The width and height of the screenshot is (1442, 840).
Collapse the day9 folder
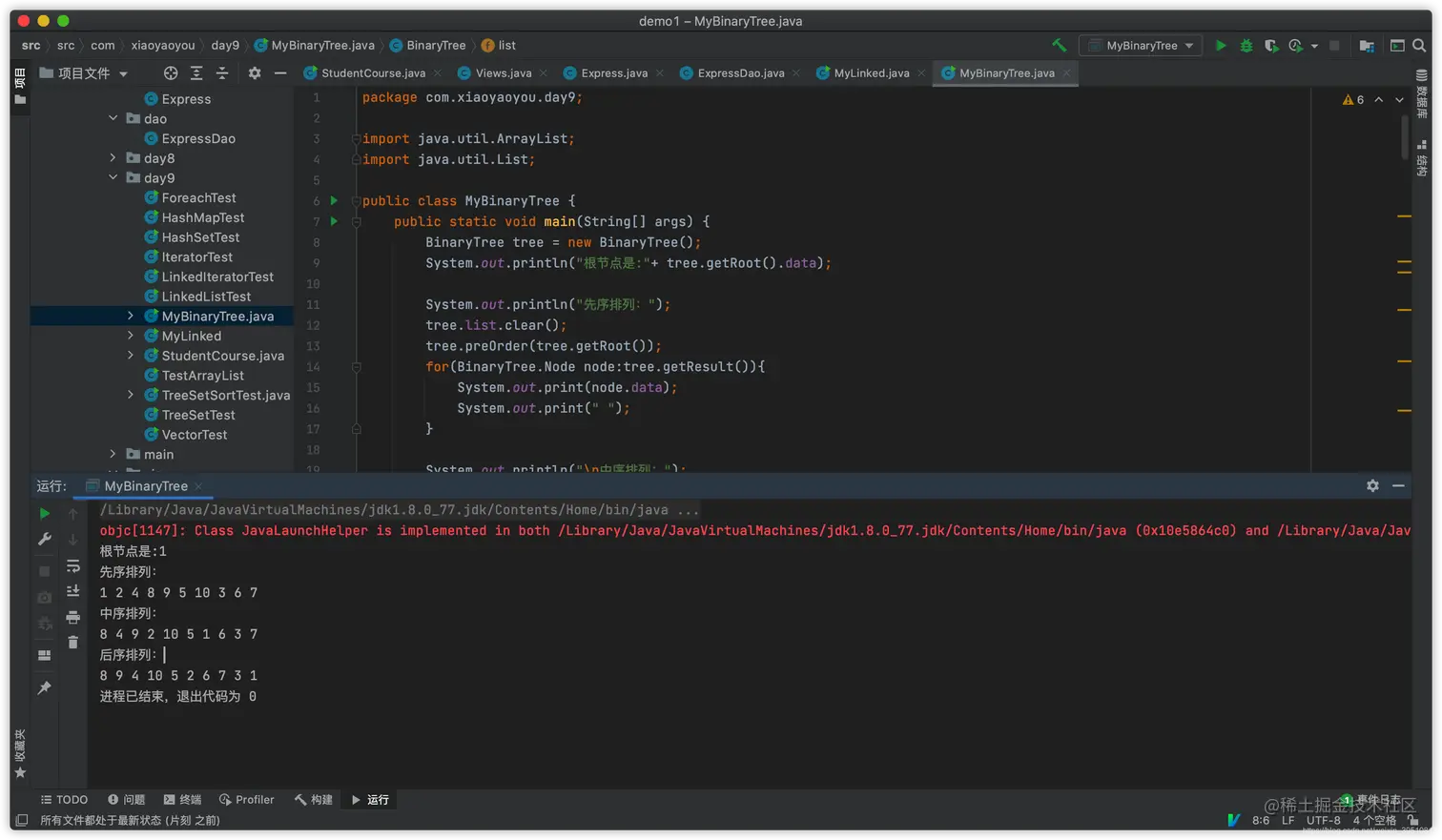(113, 177)
